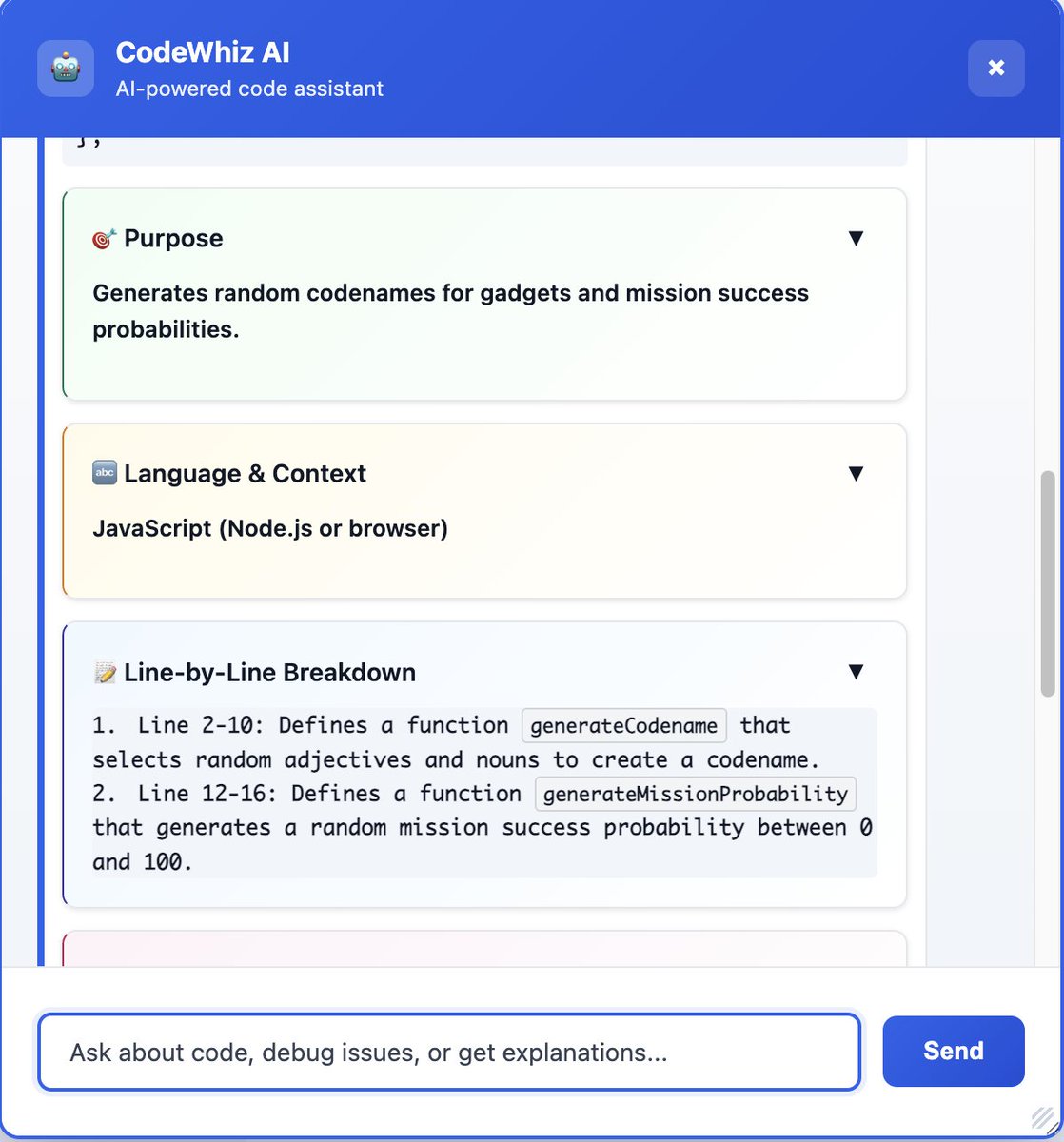Click the abc icon beside Language & Context
1064x1142 pixels.
tap(105, 473)
